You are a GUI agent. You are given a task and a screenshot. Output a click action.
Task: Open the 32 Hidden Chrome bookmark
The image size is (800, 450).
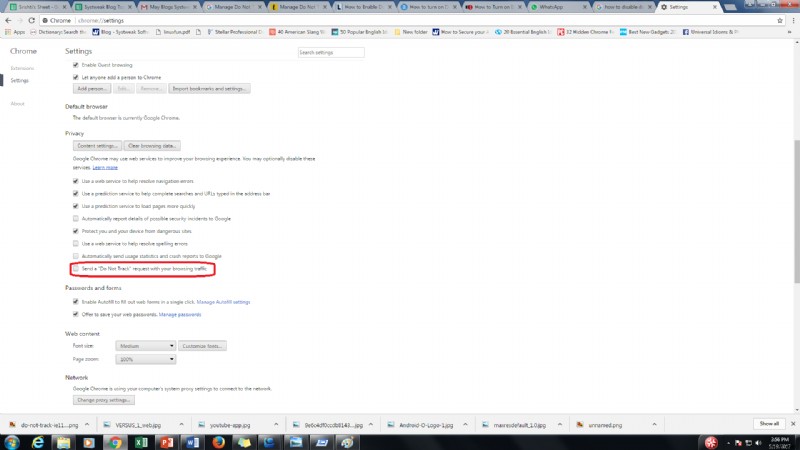585,32
